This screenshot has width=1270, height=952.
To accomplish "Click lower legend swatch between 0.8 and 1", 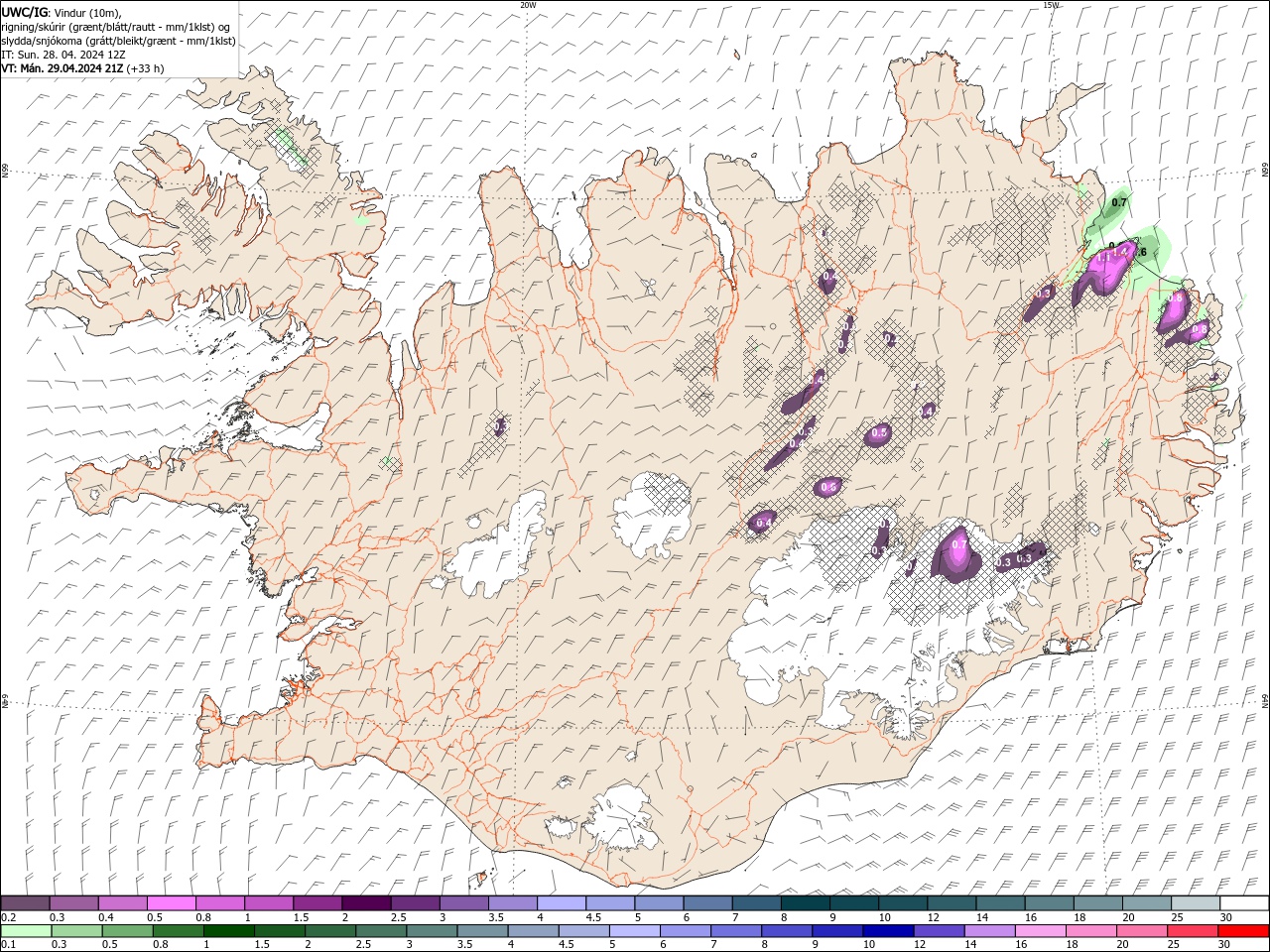I will (x=178, y=930).
